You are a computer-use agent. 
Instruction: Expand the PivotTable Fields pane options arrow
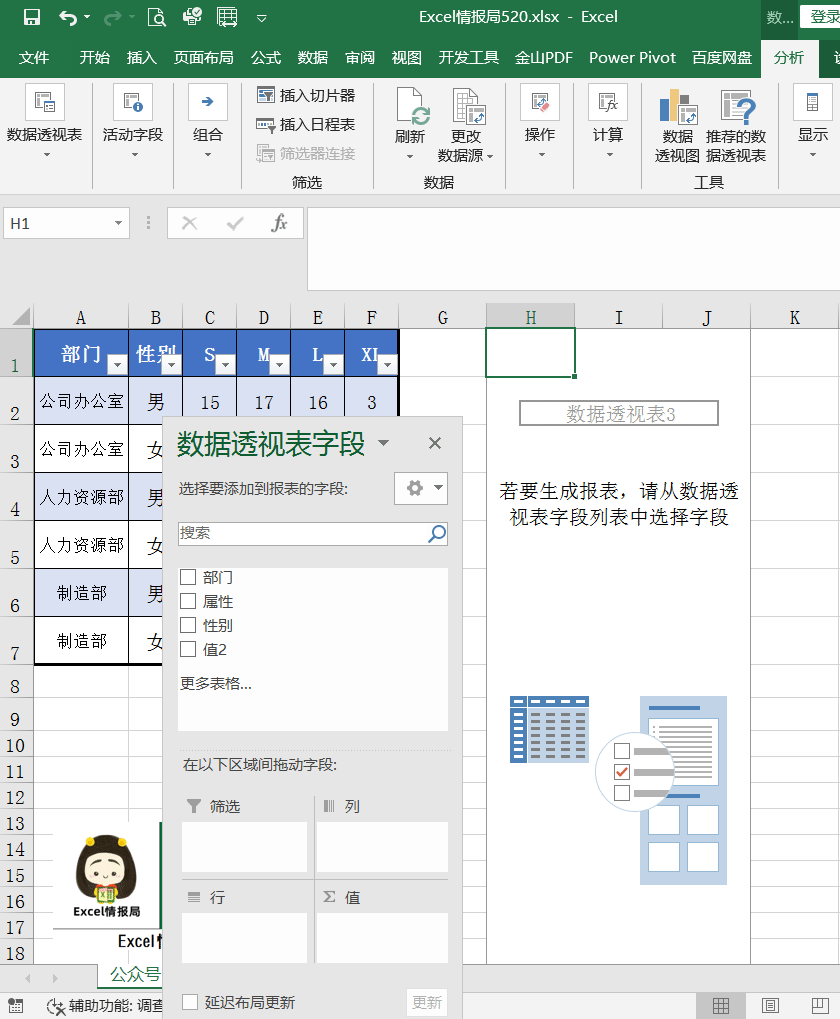(x=383, y=443)
